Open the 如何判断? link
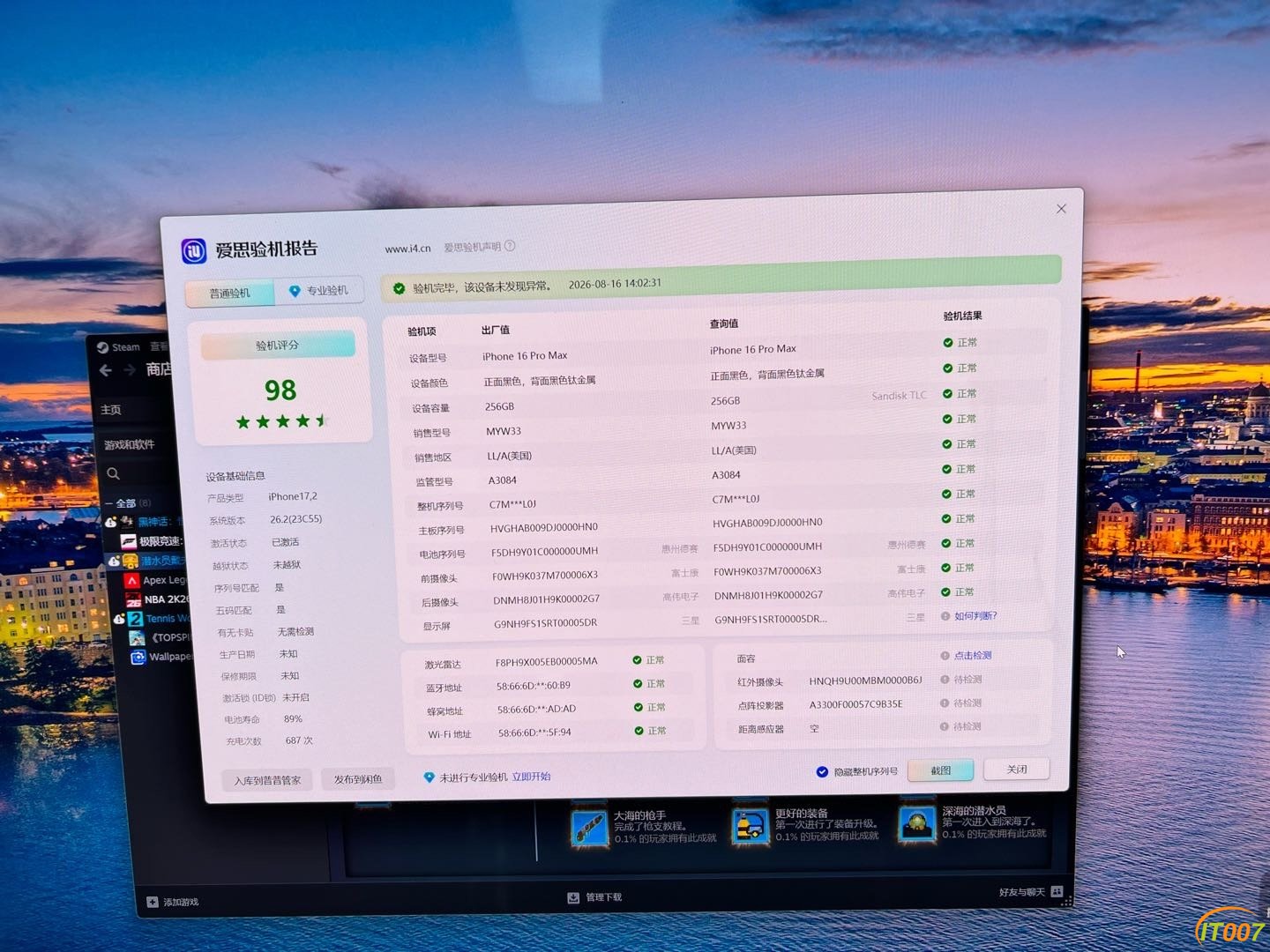 coord(975,616)
